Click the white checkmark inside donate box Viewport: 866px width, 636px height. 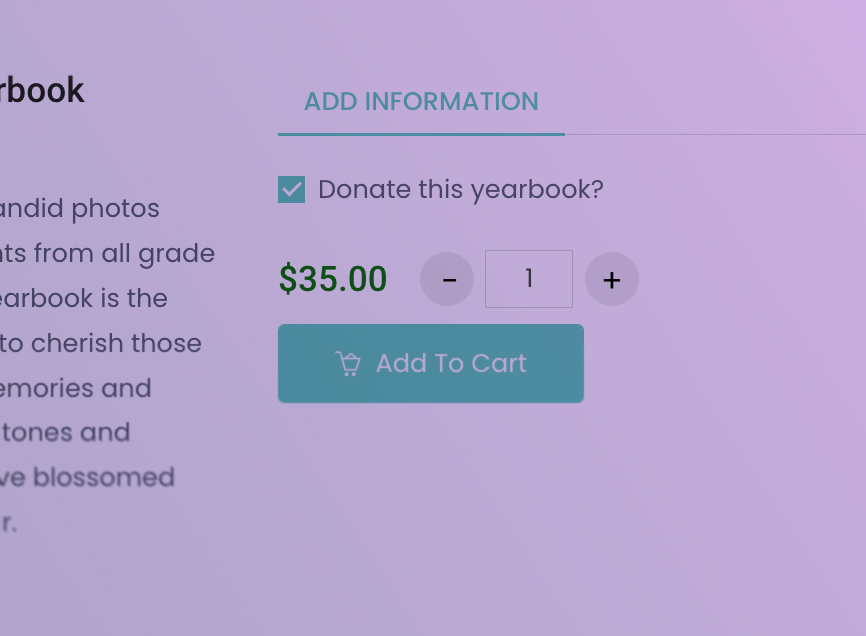[292, 190]
